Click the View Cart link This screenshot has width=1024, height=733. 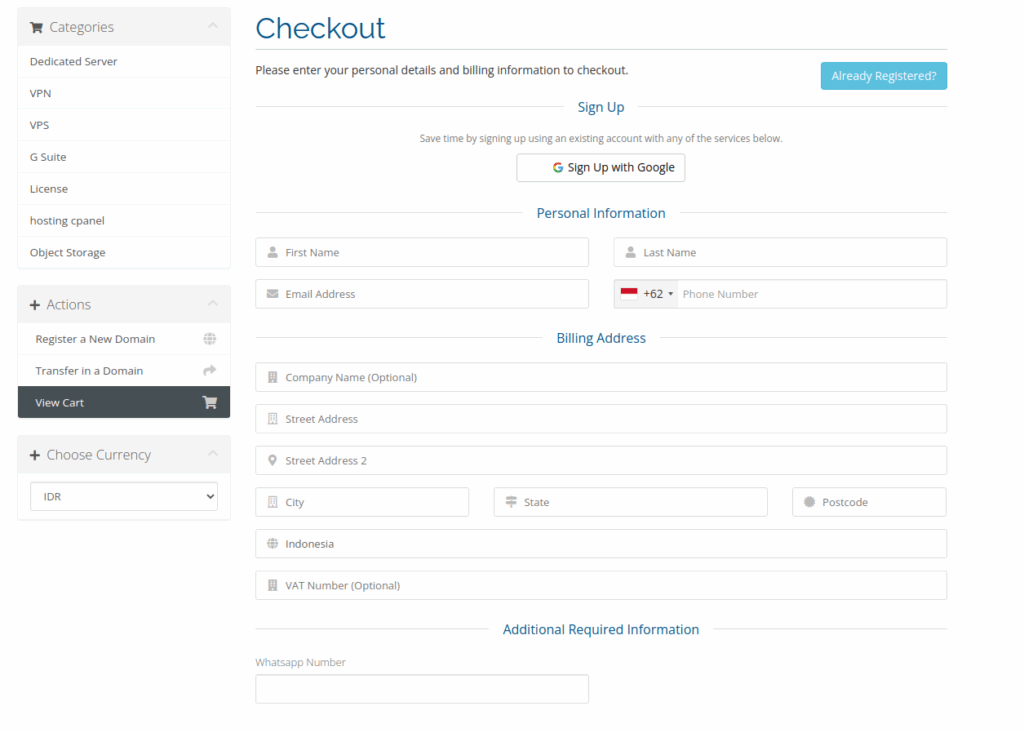click(124, 402)
